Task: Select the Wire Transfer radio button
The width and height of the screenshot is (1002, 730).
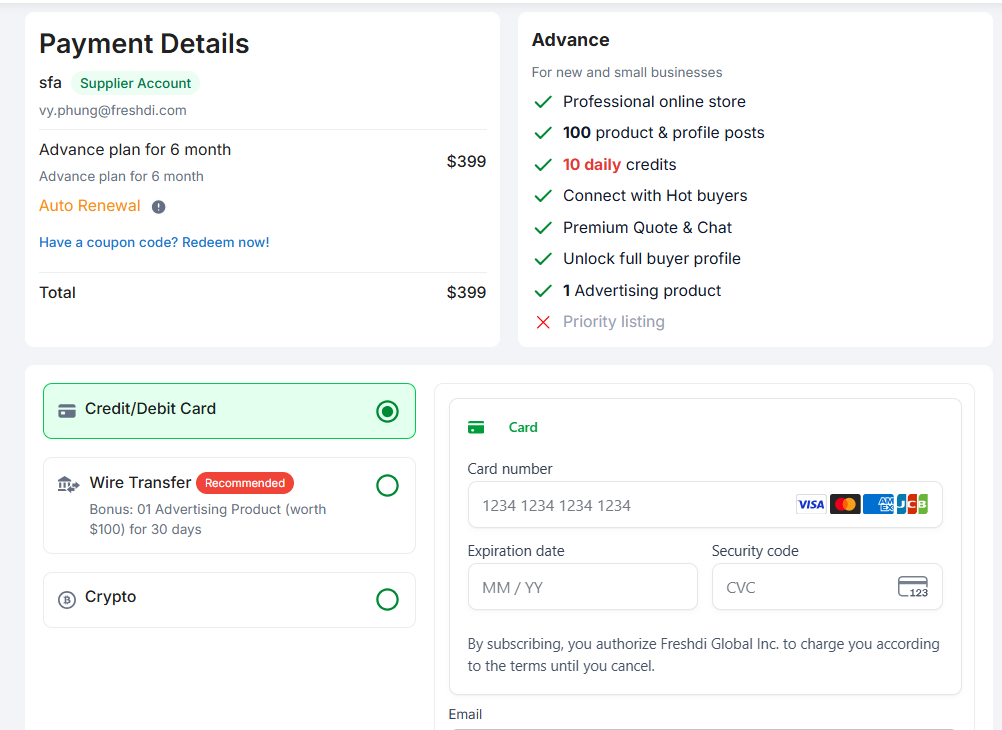Action: [x=387, y=486]
